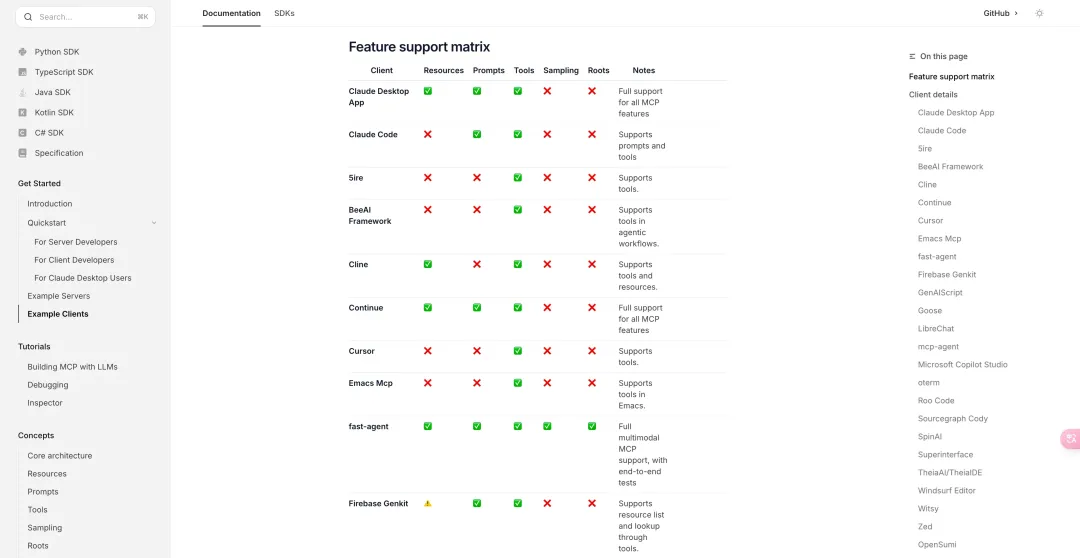The height and width of the screenshot is (558, 1080).
Task: Open Example Servers page link
Action: pos(59,296)
